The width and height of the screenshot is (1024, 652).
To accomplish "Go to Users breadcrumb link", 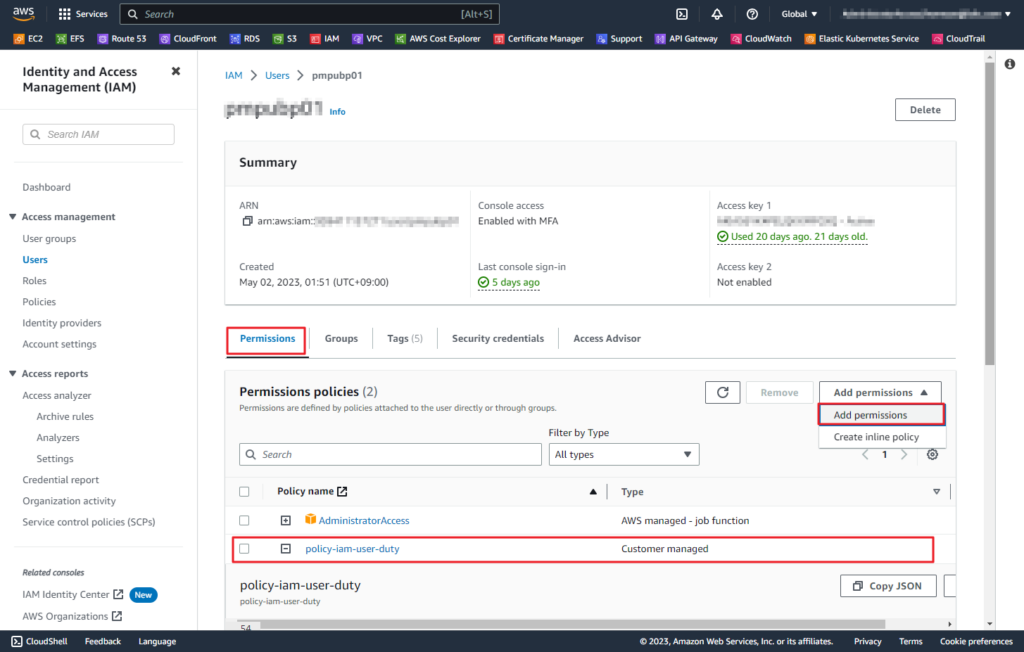I will coord(277,76).
